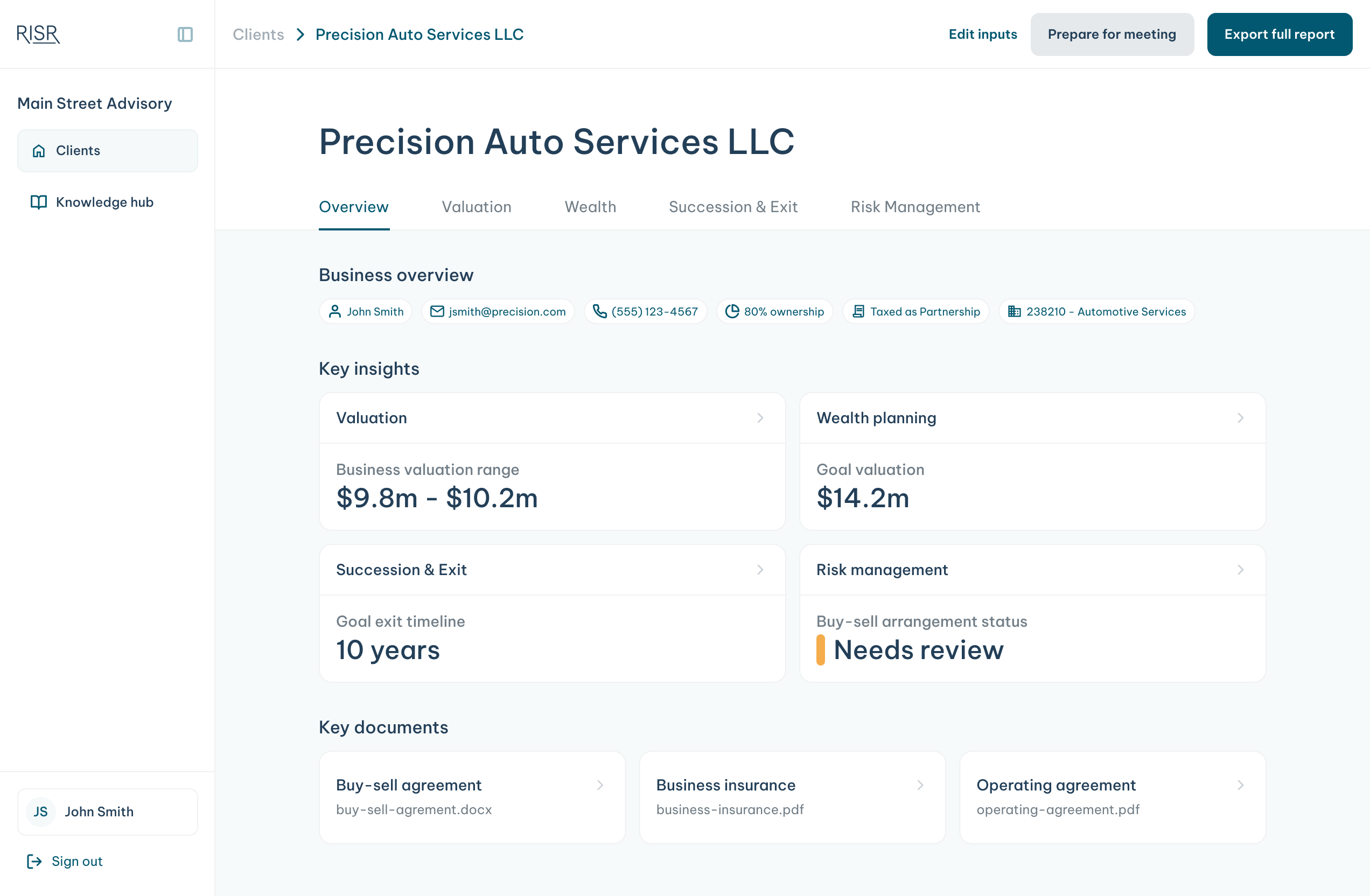Open Knowledge hub book icon
Image resolution: width=1370 pixels, height=896 pixels.
tap(39, 202)
